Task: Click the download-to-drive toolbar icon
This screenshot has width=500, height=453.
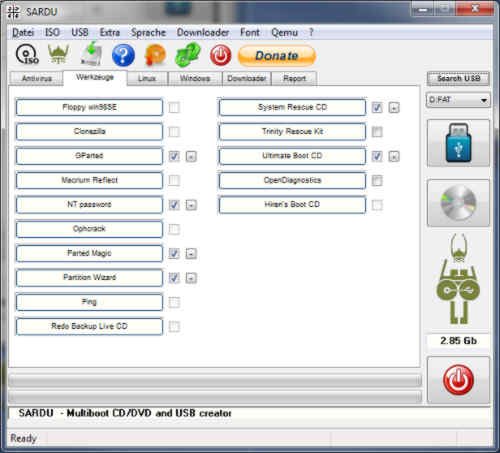Action: click(x=92, y=54)
